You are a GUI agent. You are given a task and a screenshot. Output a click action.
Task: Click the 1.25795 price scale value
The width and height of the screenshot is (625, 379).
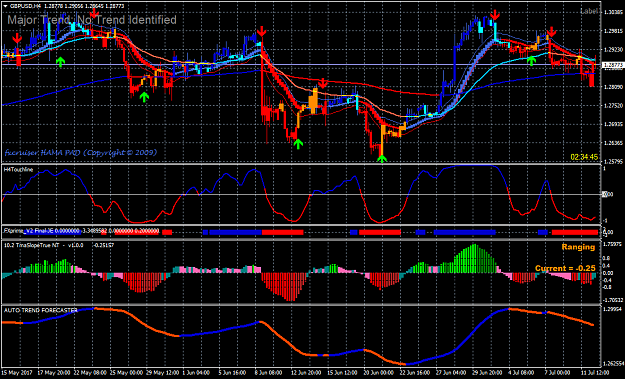(x=613, y=162)
